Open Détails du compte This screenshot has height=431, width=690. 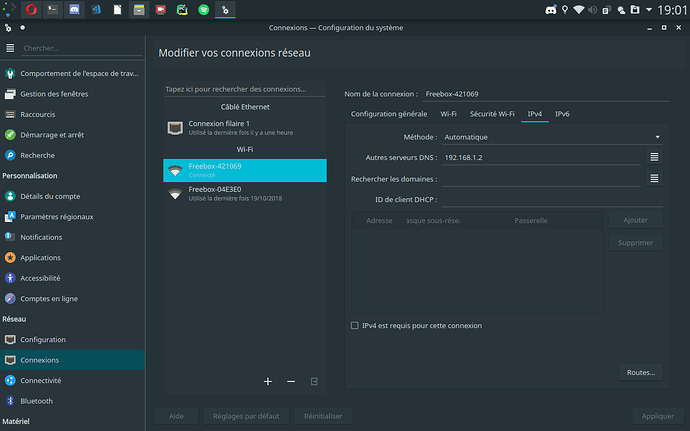73,196
